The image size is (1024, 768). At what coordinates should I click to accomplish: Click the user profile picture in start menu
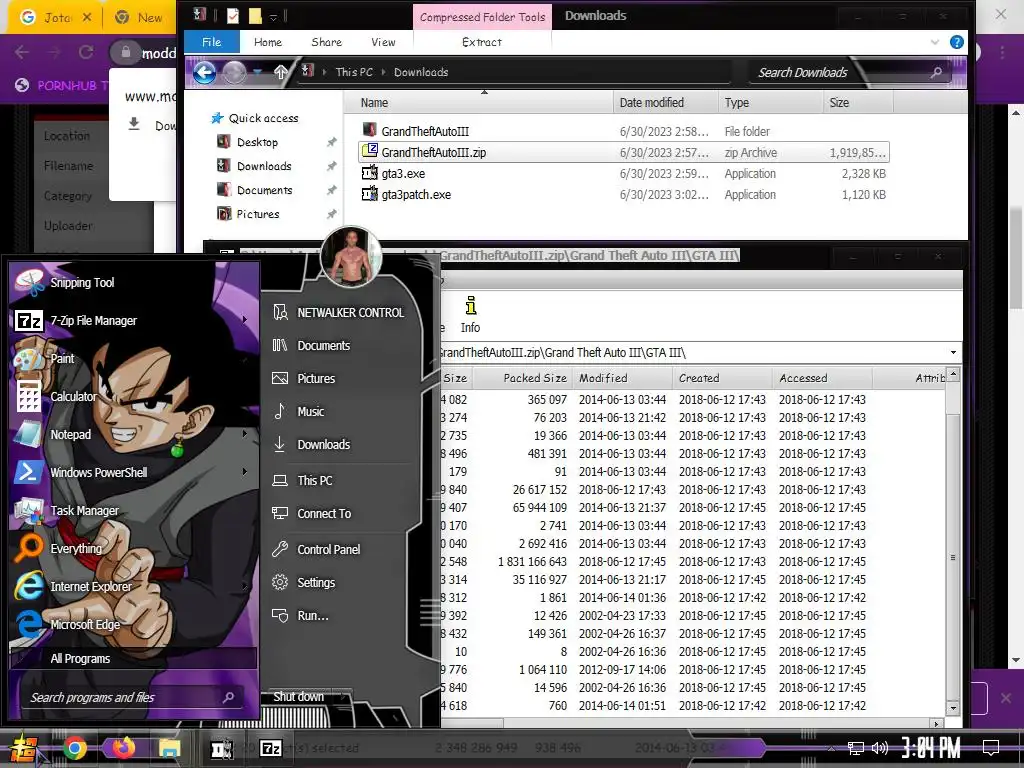coord(351,257)
